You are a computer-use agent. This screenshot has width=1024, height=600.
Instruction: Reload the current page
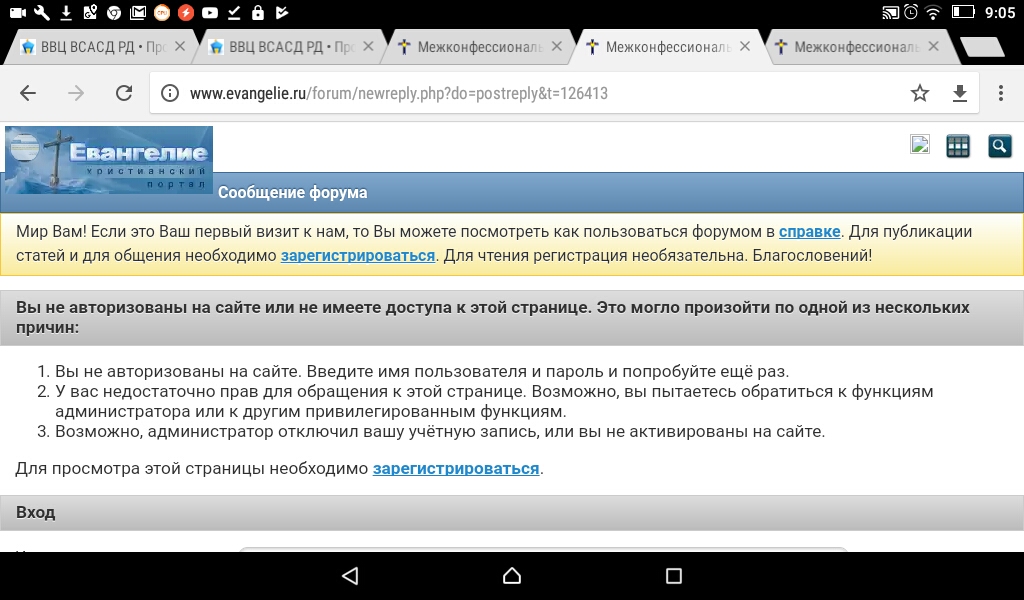pos(124,93)
